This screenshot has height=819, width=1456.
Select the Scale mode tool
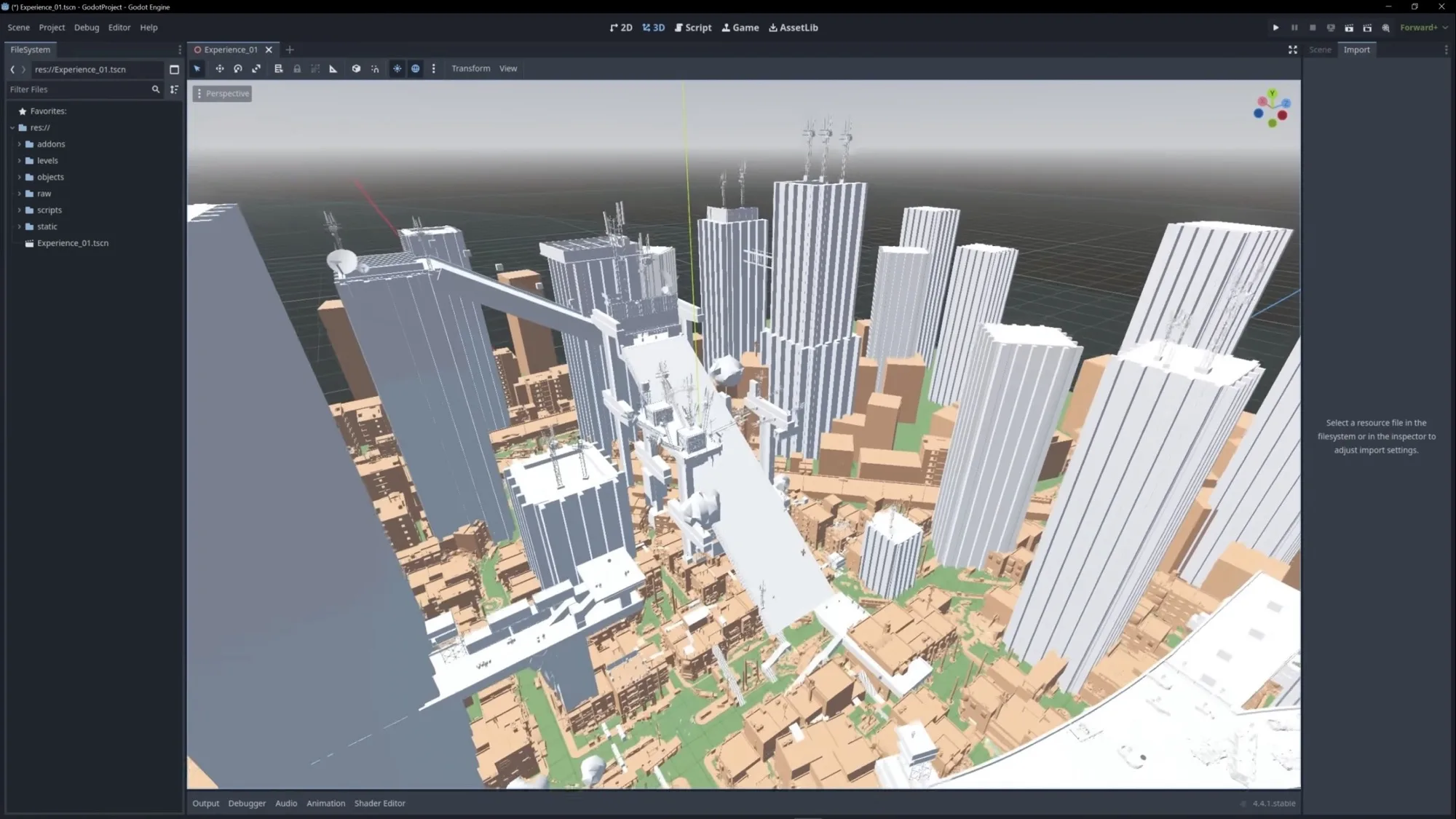tap(256, 68)
